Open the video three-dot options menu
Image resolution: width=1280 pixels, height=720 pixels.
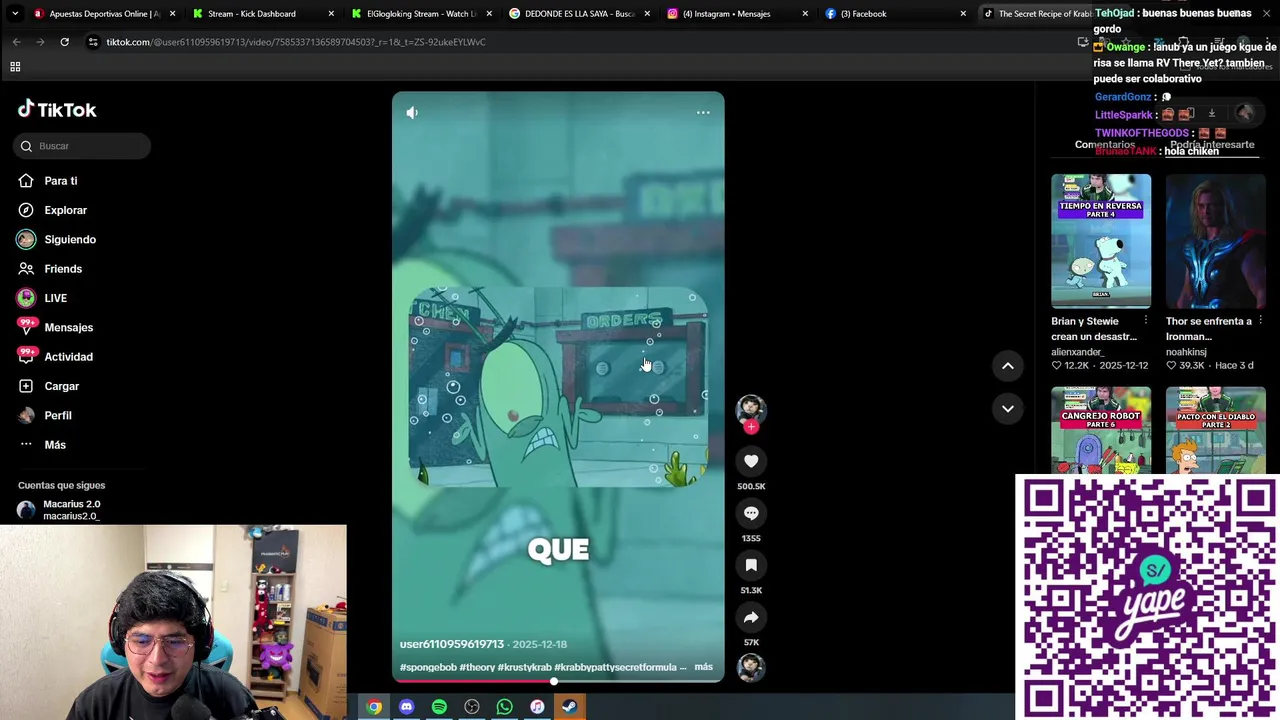click(703, 113)
